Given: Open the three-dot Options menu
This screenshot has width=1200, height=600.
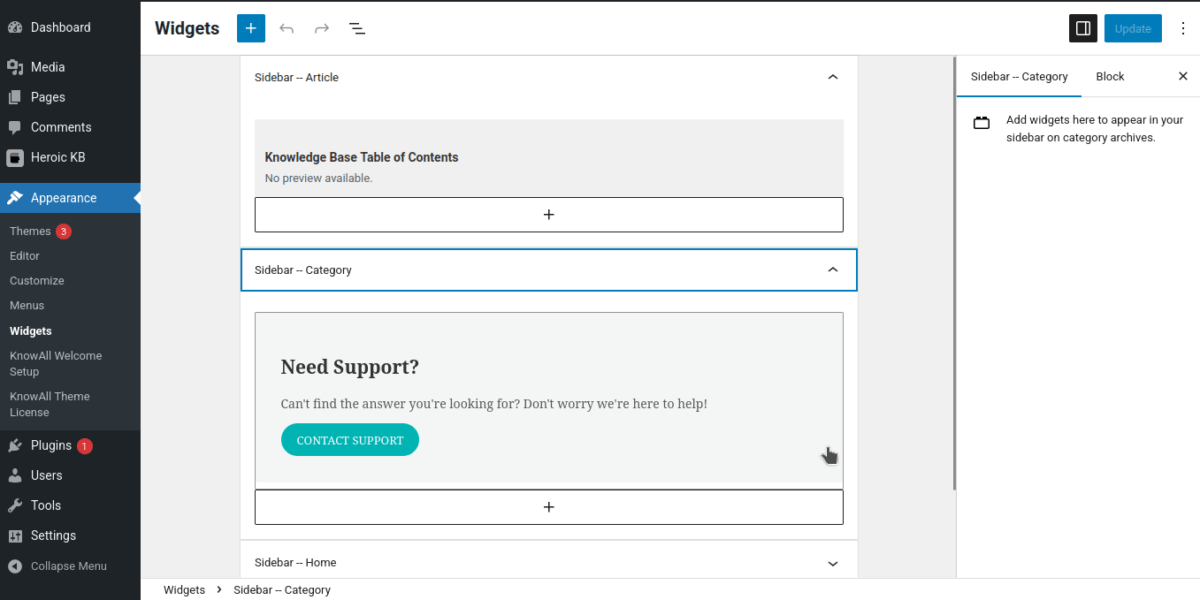Looking at the screenshot, I should (x=1183, y=28).
